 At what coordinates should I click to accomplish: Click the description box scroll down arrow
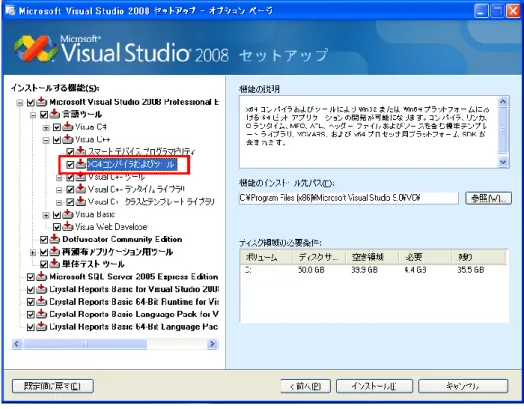[503, 162]
